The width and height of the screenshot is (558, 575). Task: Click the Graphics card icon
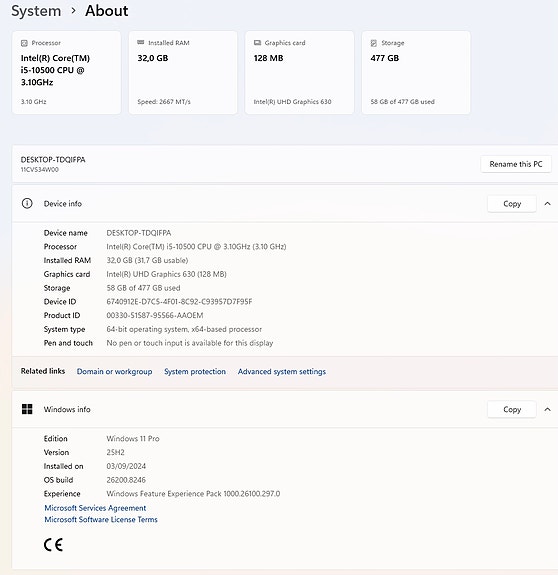click(257, 43)
